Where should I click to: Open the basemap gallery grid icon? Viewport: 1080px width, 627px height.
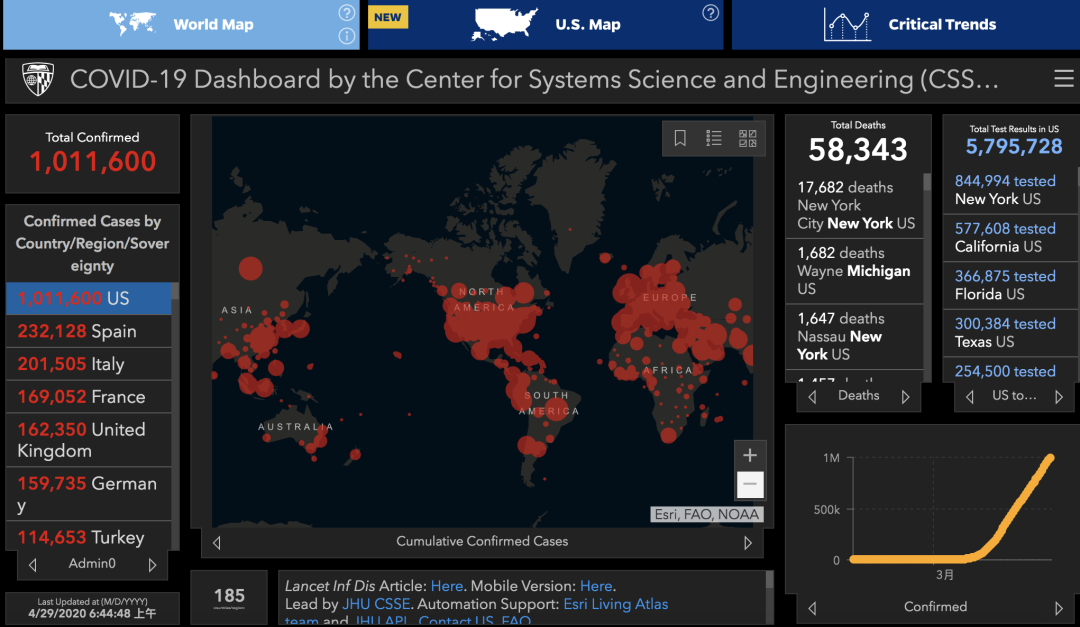pyautogui.click(x=747, y=138)
